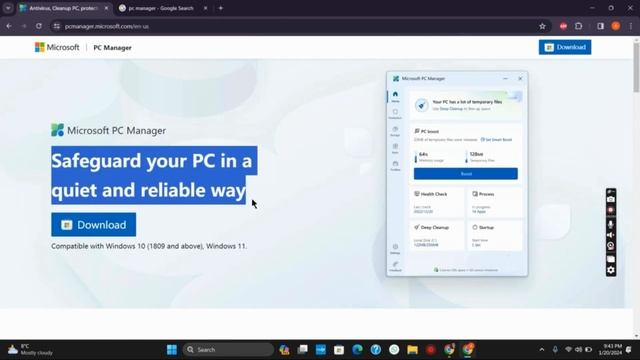Click the forward navigation arrow
640x360 pixels.
point(24,26)
